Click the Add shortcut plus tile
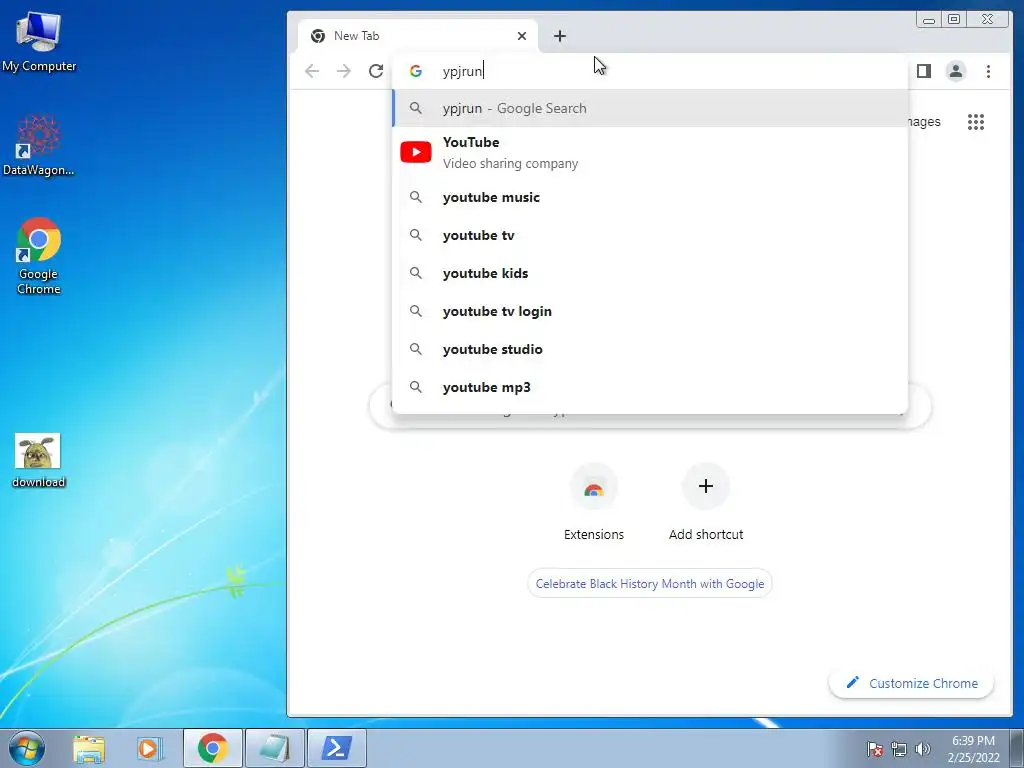Image resolution: width=1024 pixels, height=768 pixels. click(x=705, y=503)
